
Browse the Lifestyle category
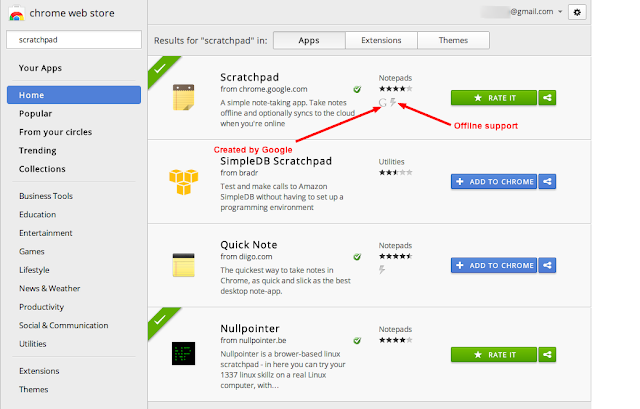34,270
